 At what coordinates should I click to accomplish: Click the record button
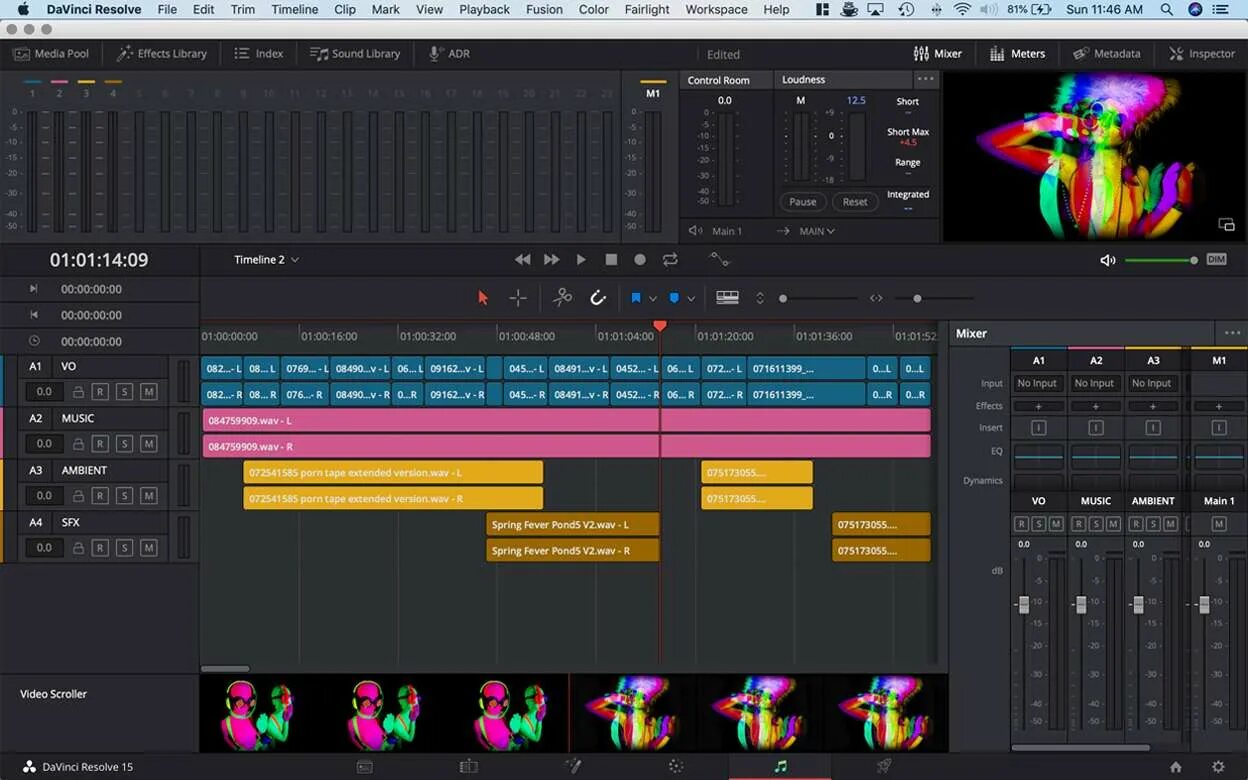tap(640, 260)
